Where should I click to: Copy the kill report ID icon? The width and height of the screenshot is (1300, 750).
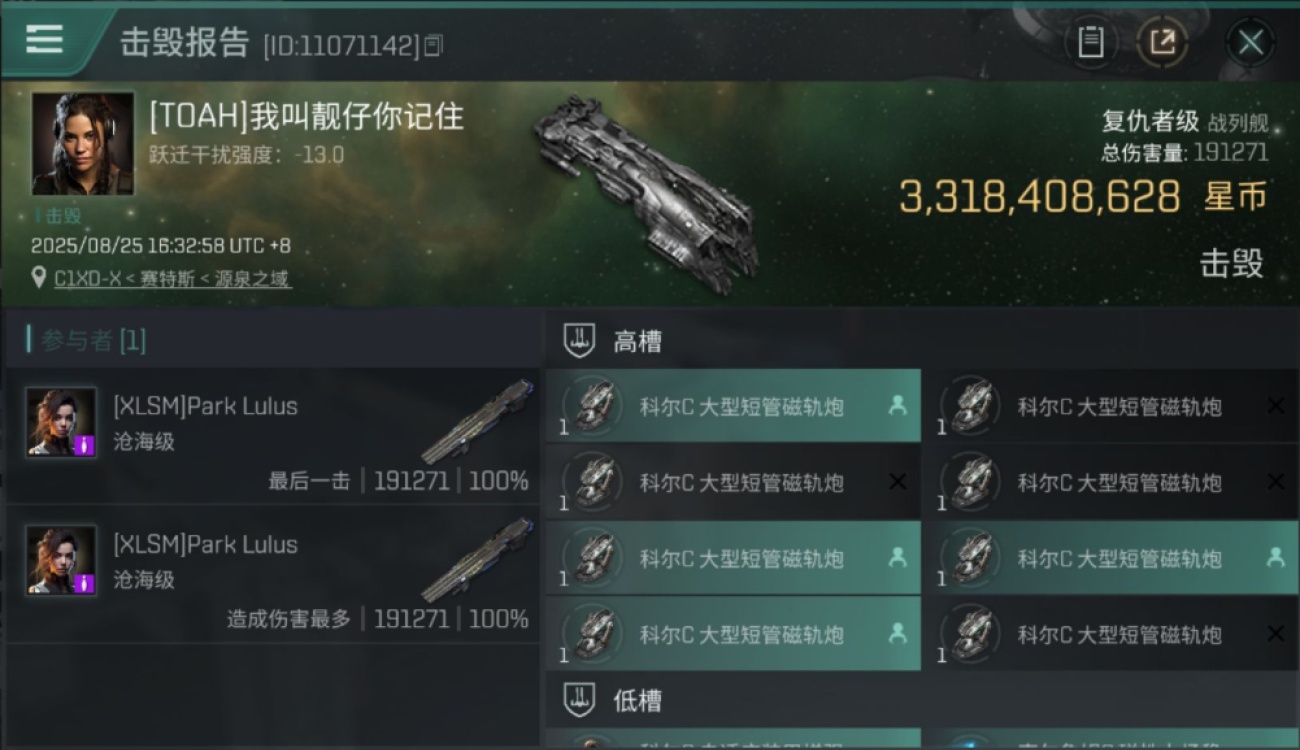(x=433, y=45)
